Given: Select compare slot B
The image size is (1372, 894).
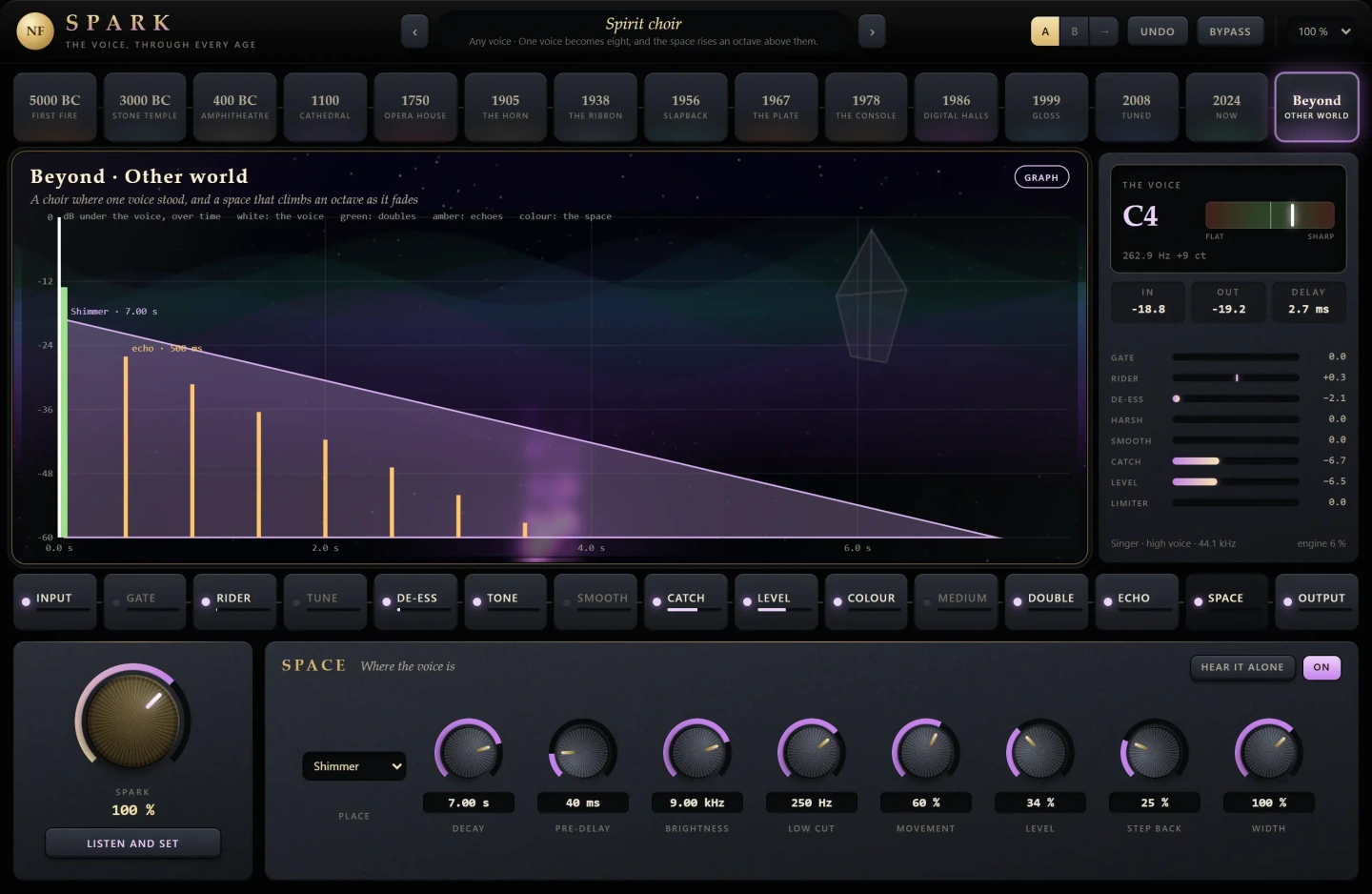Looking at the screenshot, I should (1075, 31).
